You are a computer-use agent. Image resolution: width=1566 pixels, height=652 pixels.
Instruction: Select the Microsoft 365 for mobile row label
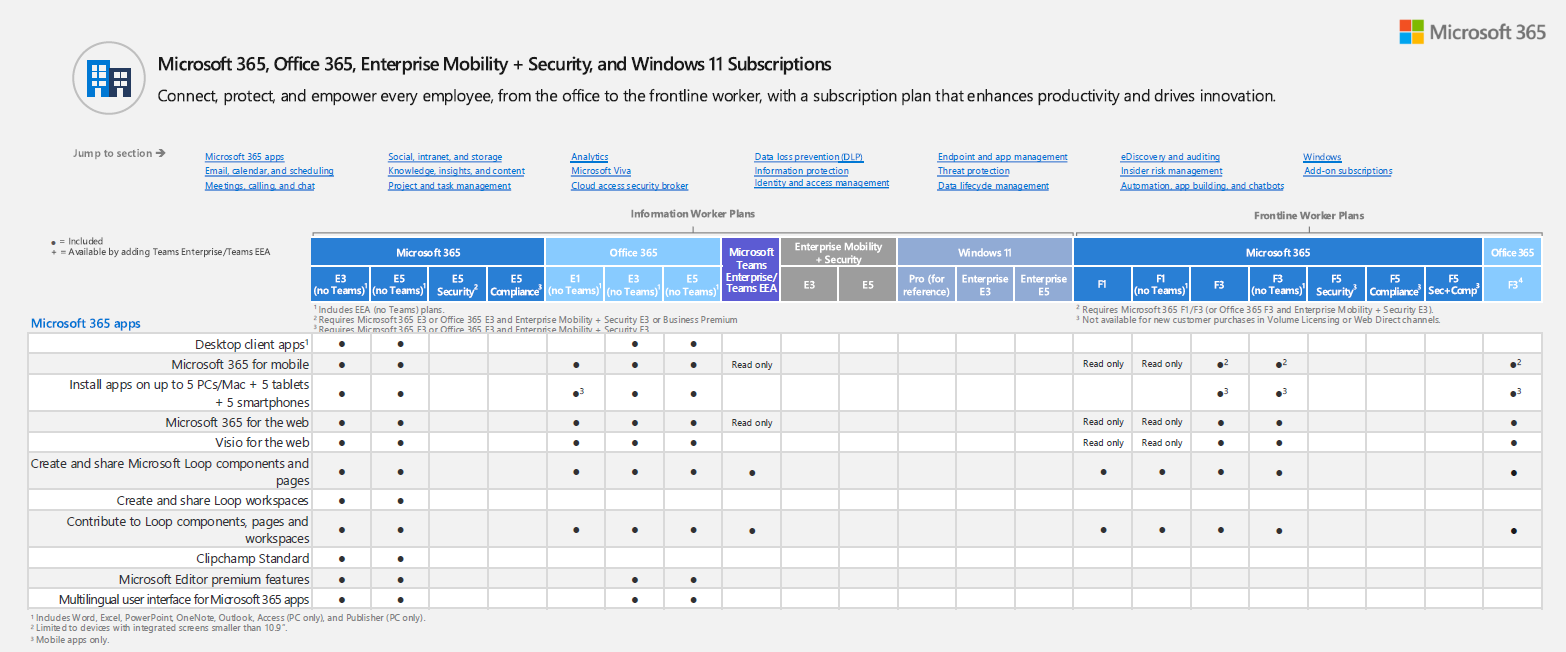[x=240, y=364]
